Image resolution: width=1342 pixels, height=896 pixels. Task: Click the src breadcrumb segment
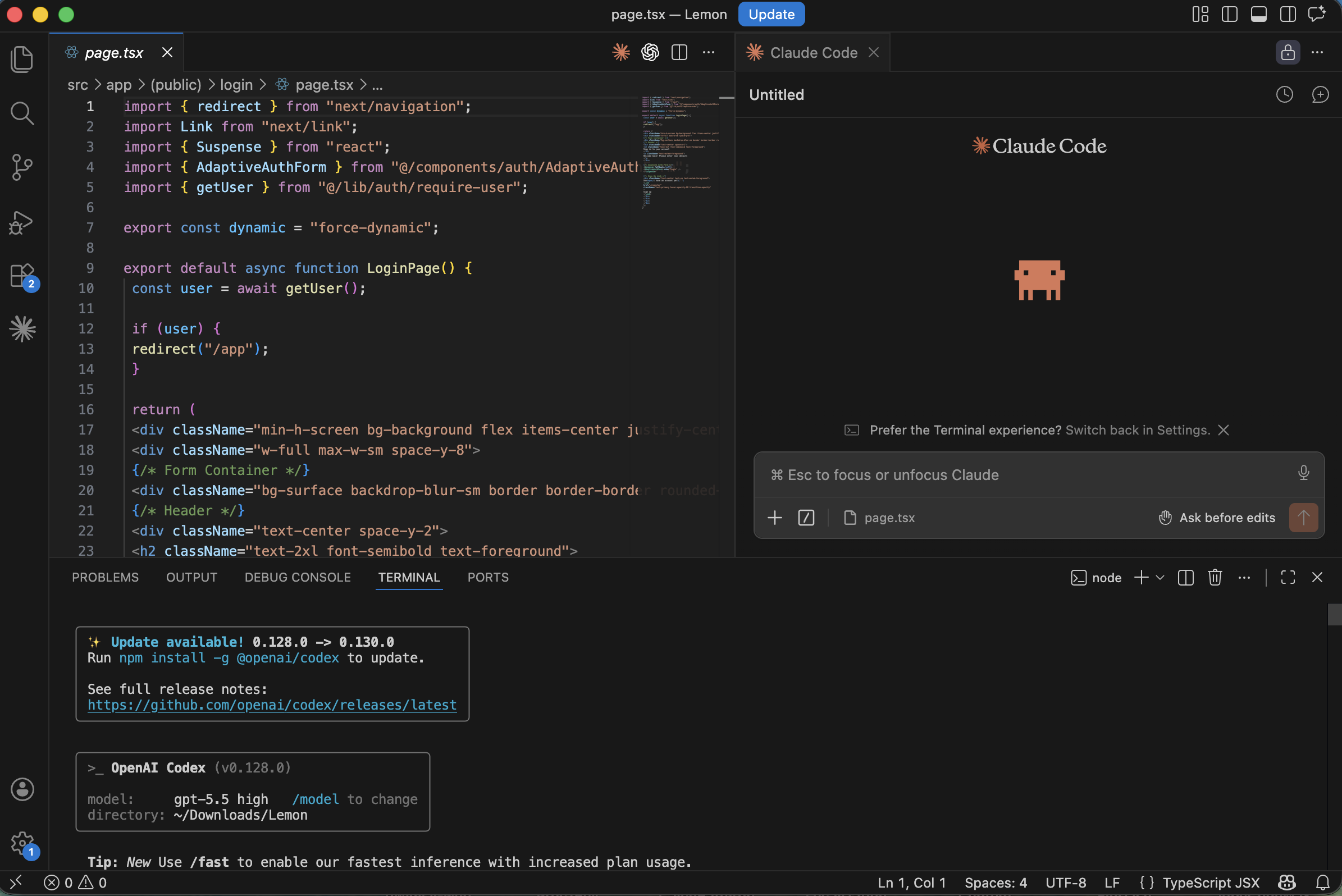tap(77, 85)
